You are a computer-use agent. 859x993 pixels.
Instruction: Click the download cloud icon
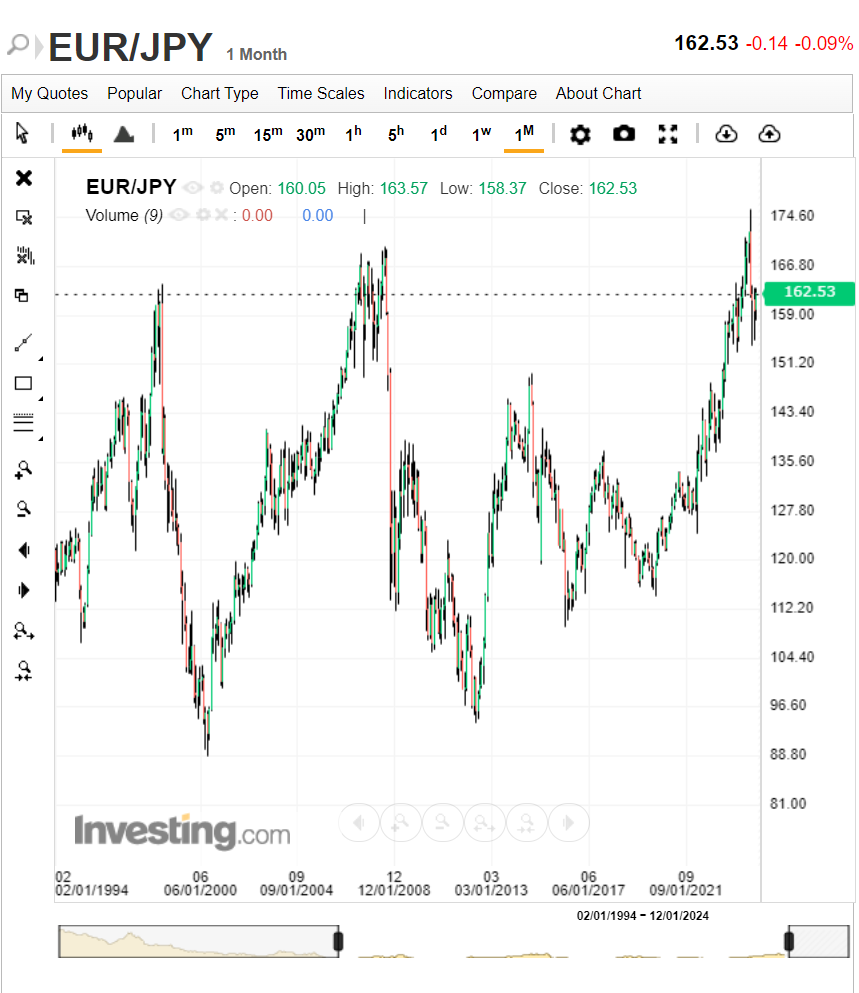click(x=726, y=134)
